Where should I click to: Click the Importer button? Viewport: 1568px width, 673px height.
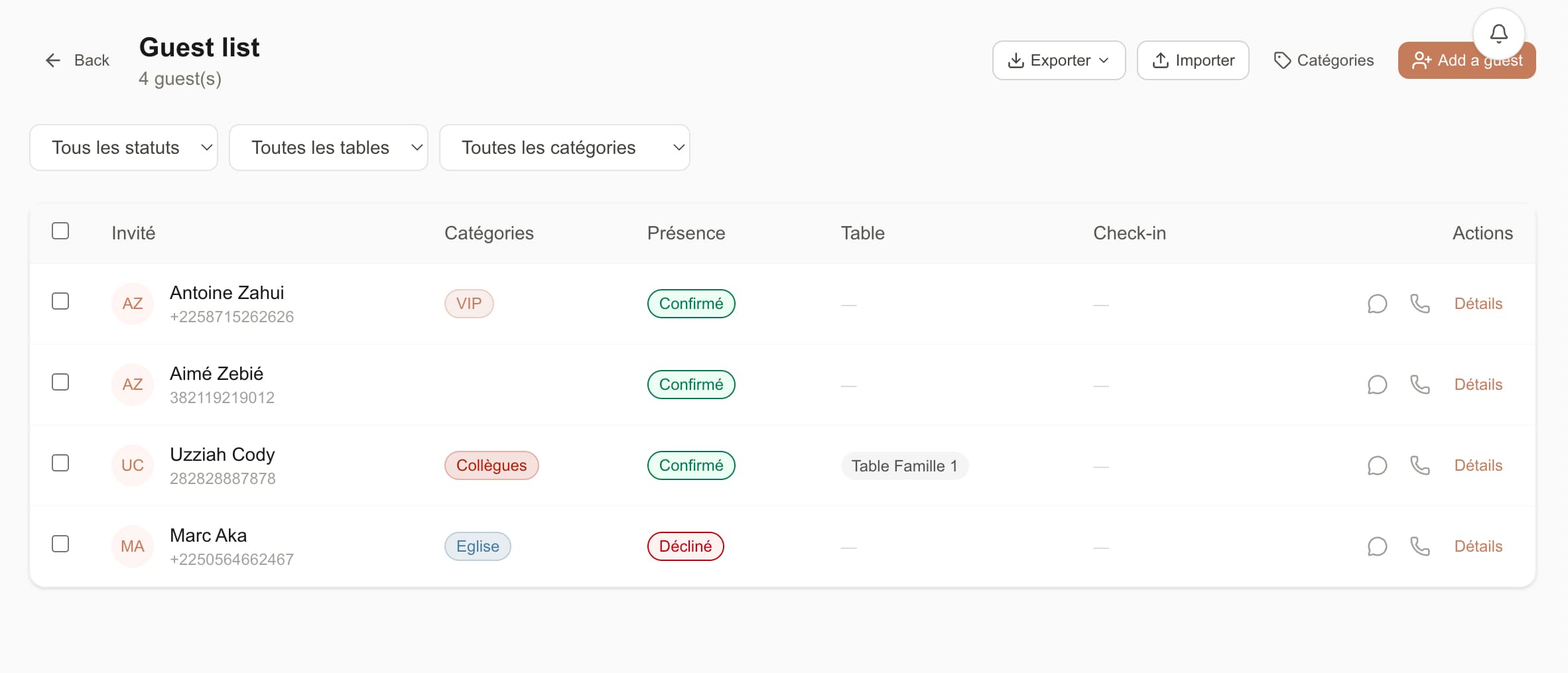tap(1193, 60)
